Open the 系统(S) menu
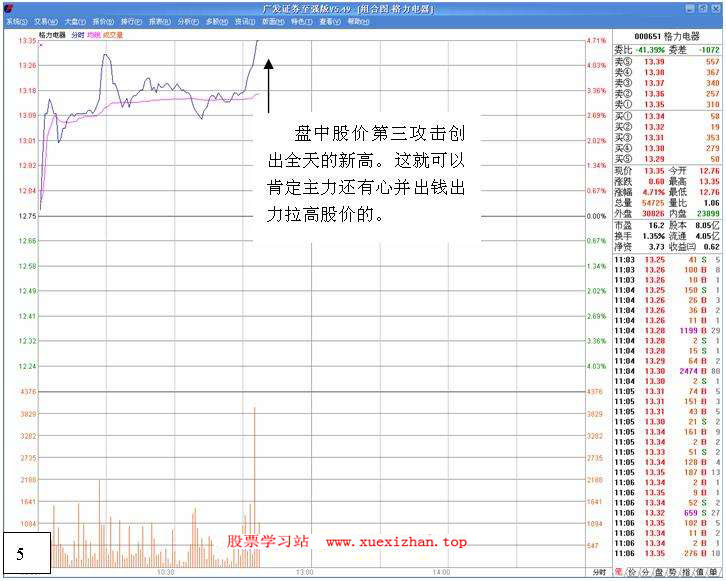 (x=17, y=22)
